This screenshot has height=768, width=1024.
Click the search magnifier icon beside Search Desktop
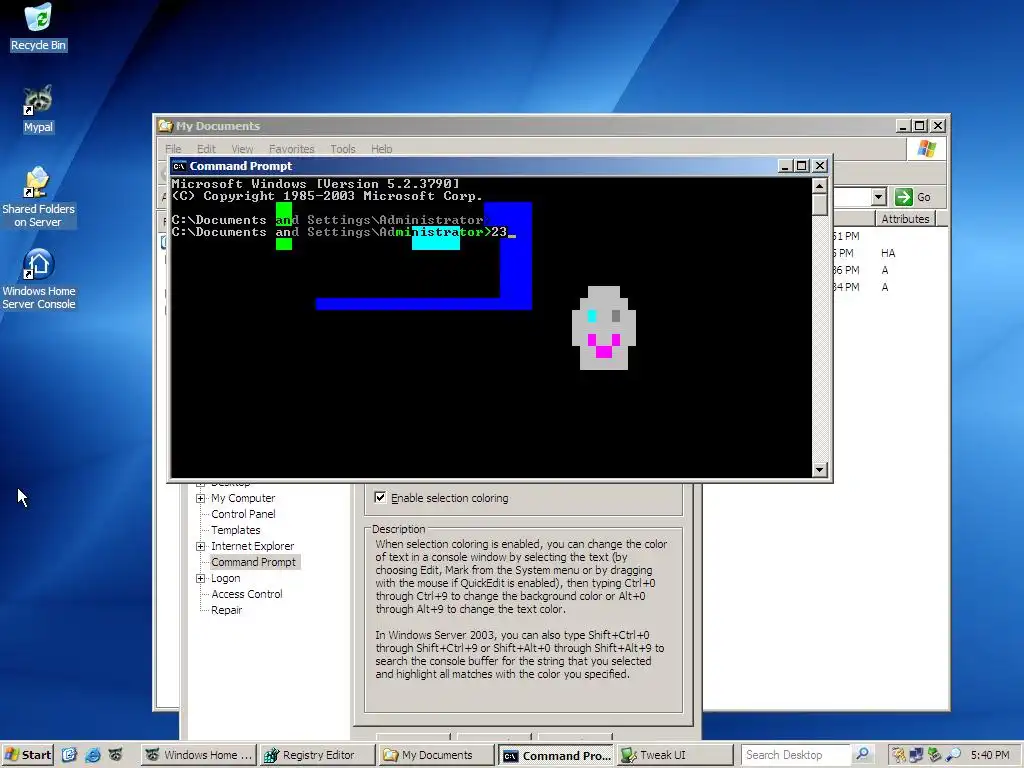(862, 754)
